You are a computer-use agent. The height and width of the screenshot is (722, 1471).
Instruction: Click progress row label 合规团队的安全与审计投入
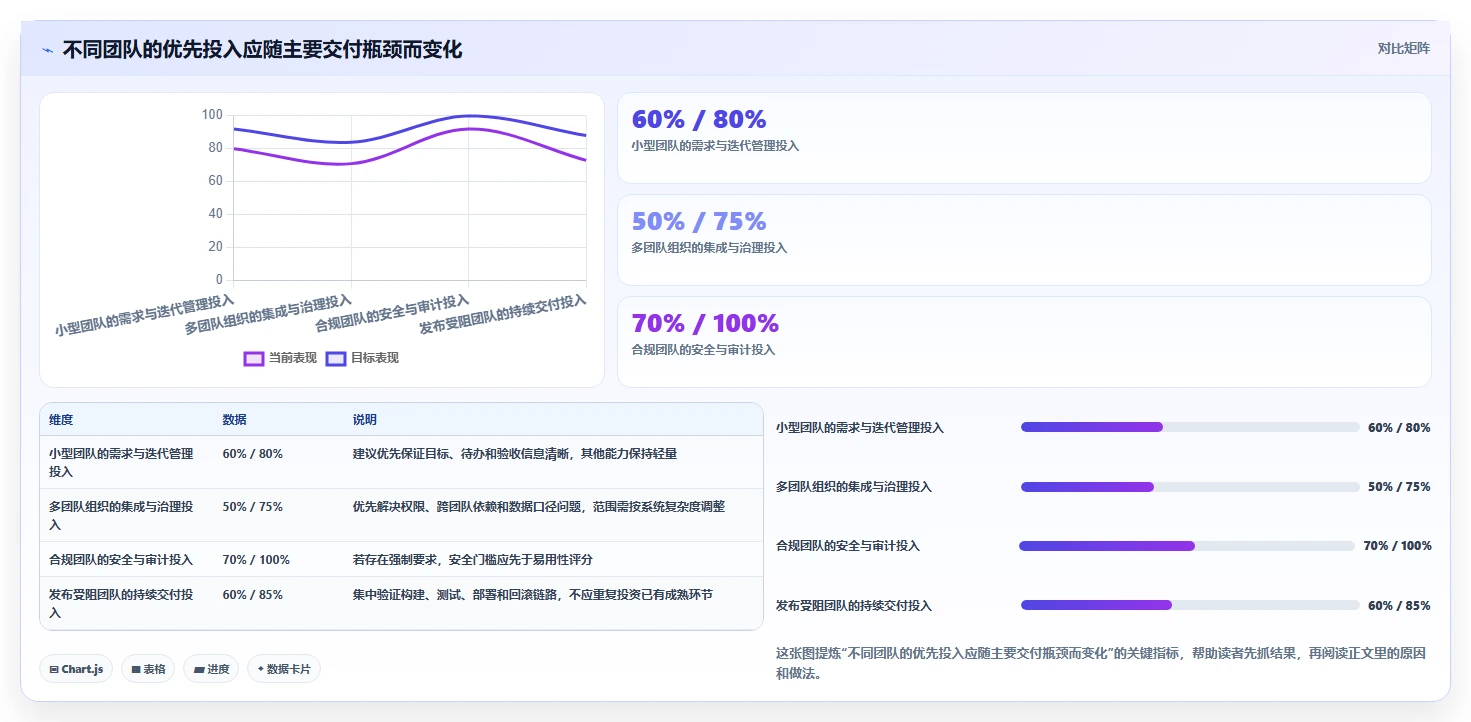point(848,546)
